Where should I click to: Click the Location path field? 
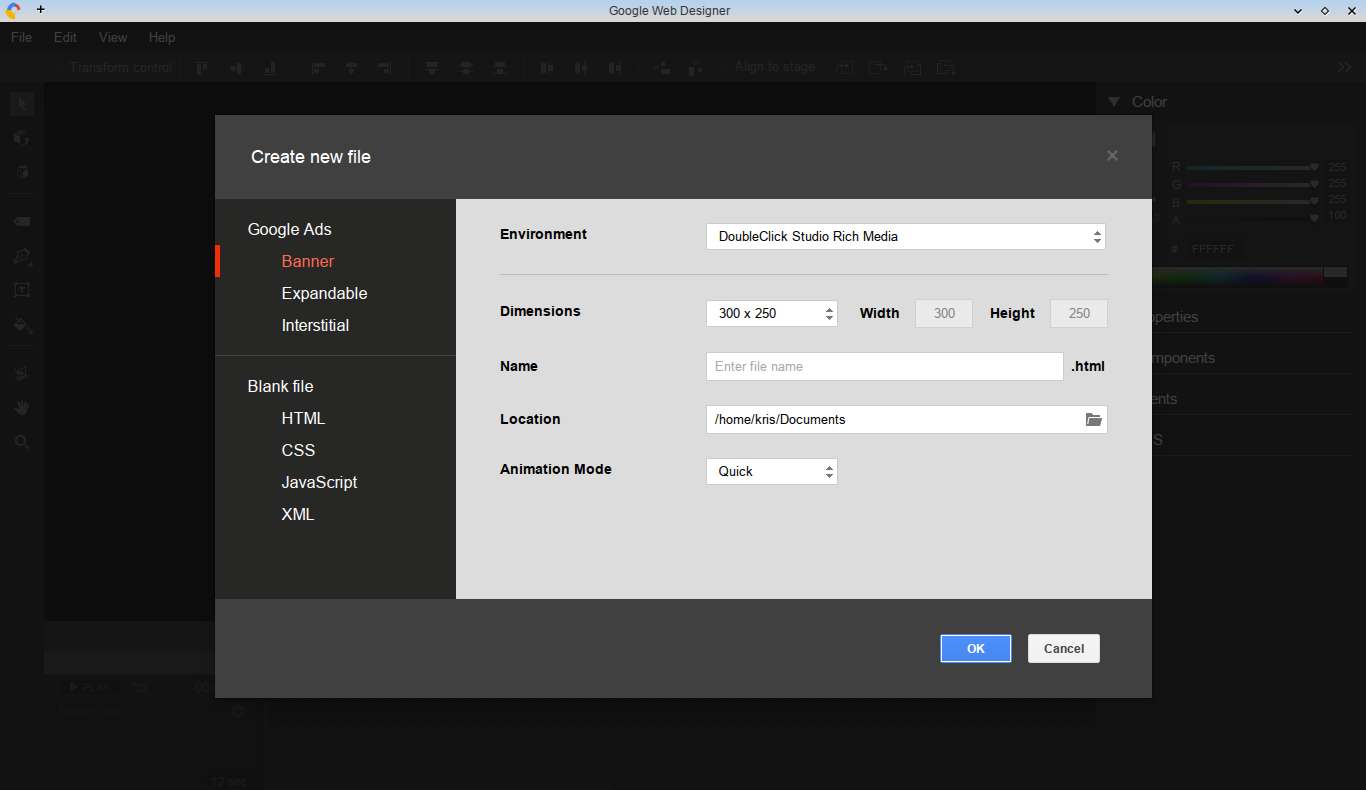click(907, 420)
